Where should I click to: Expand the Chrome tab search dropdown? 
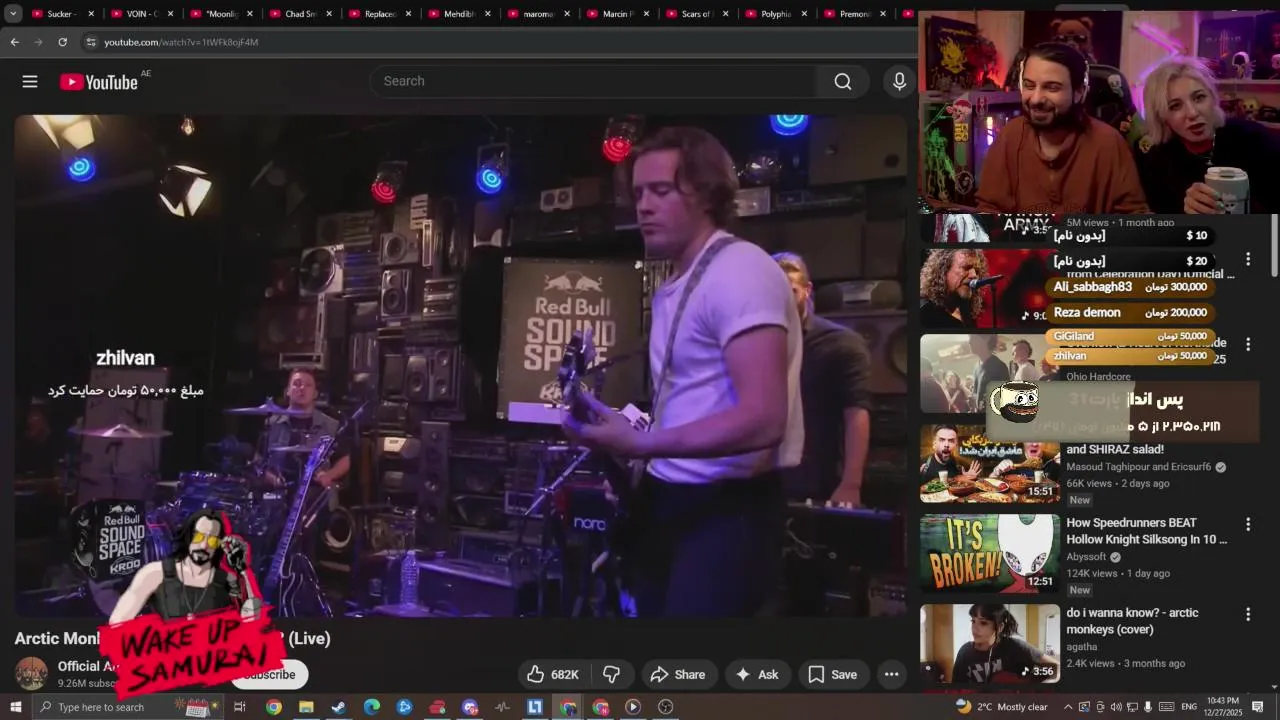click(x=13, y=14)
